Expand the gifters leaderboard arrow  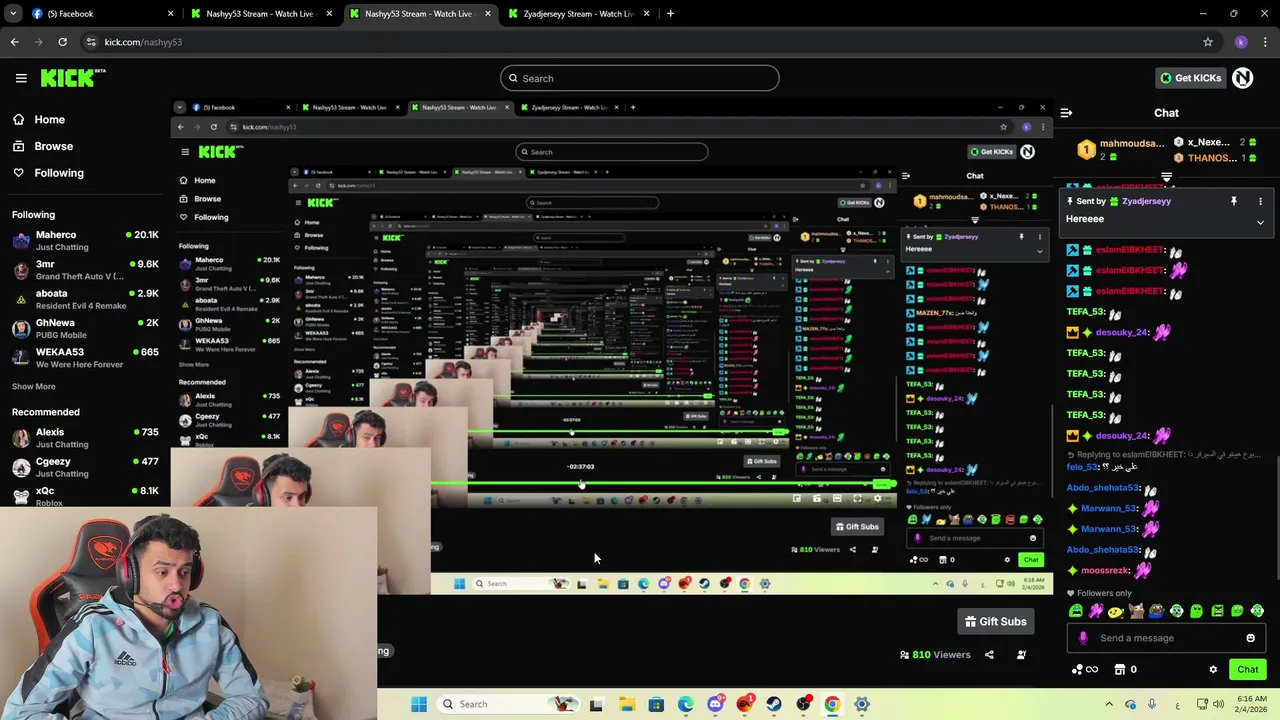click(x=1166, y=177)
